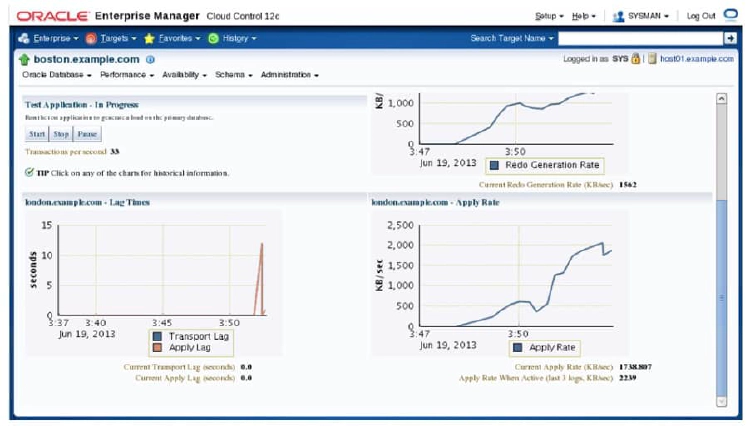Click the SYSMAN user icon
The height and width of the screenshot is (427, 750).
click(x=618, y=16)
